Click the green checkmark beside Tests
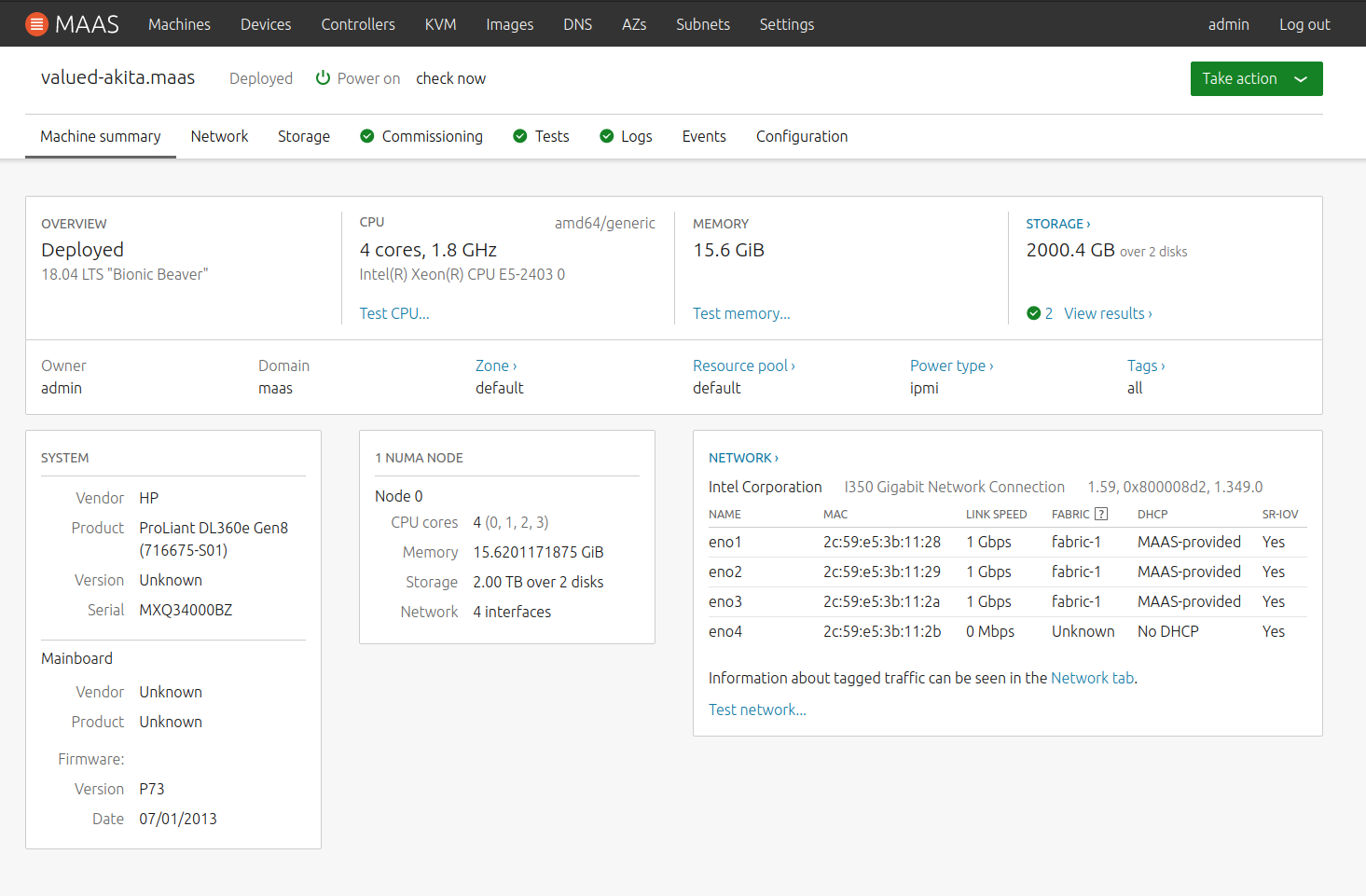Image resolution: width=1366 pixels, height=896 pixels. click(520, 137)
